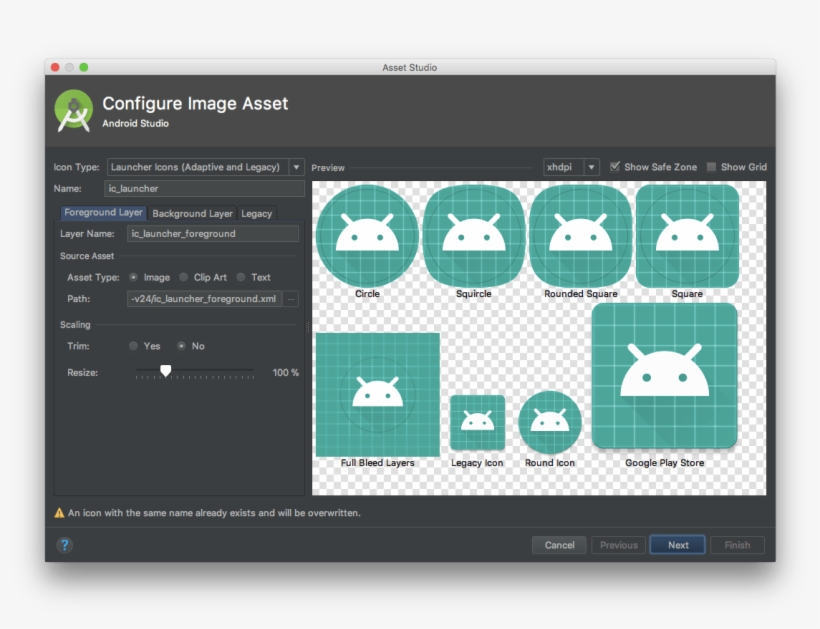The width and height of the screenshot is (820, 629).
Task: Select the Rounded Square icon preview
Action: (x=580, y=236)
